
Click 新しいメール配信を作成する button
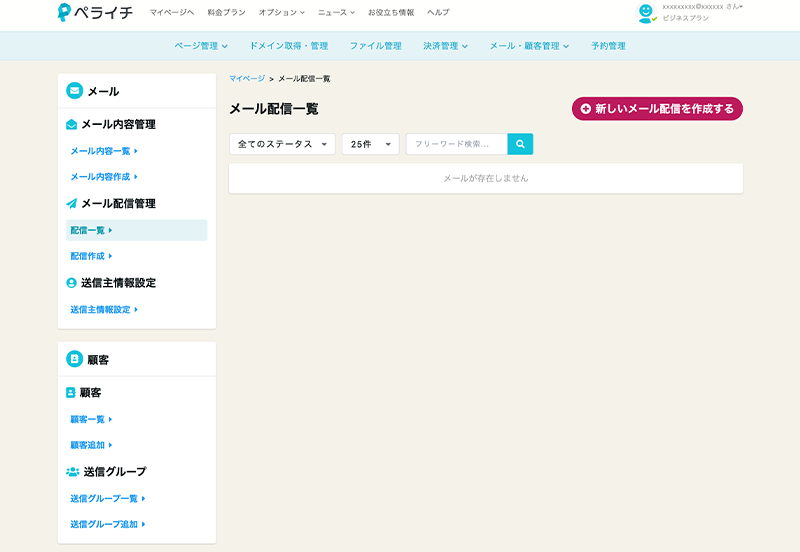(657, 108)
